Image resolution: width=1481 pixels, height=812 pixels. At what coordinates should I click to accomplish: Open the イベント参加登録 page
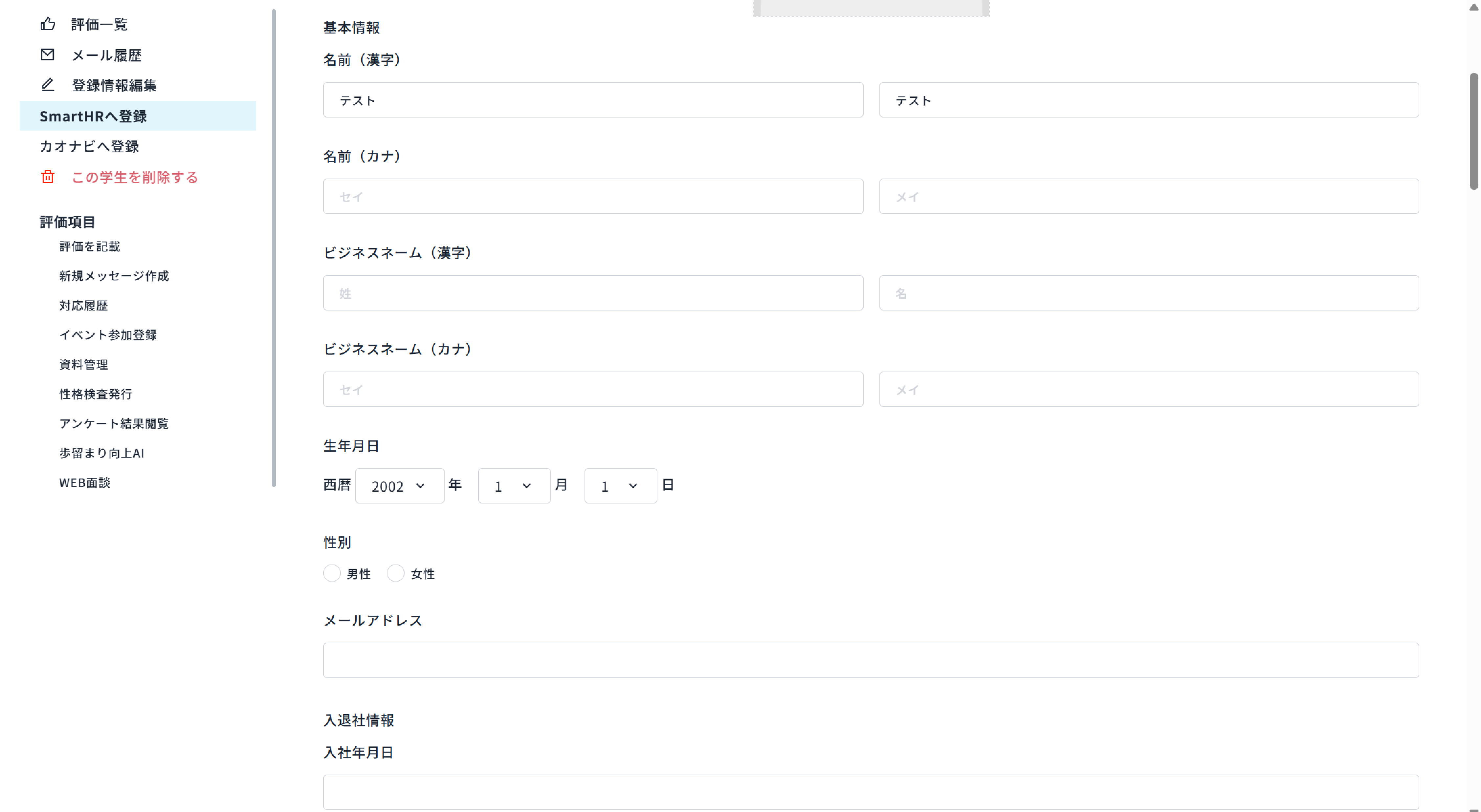click(108, 335)
